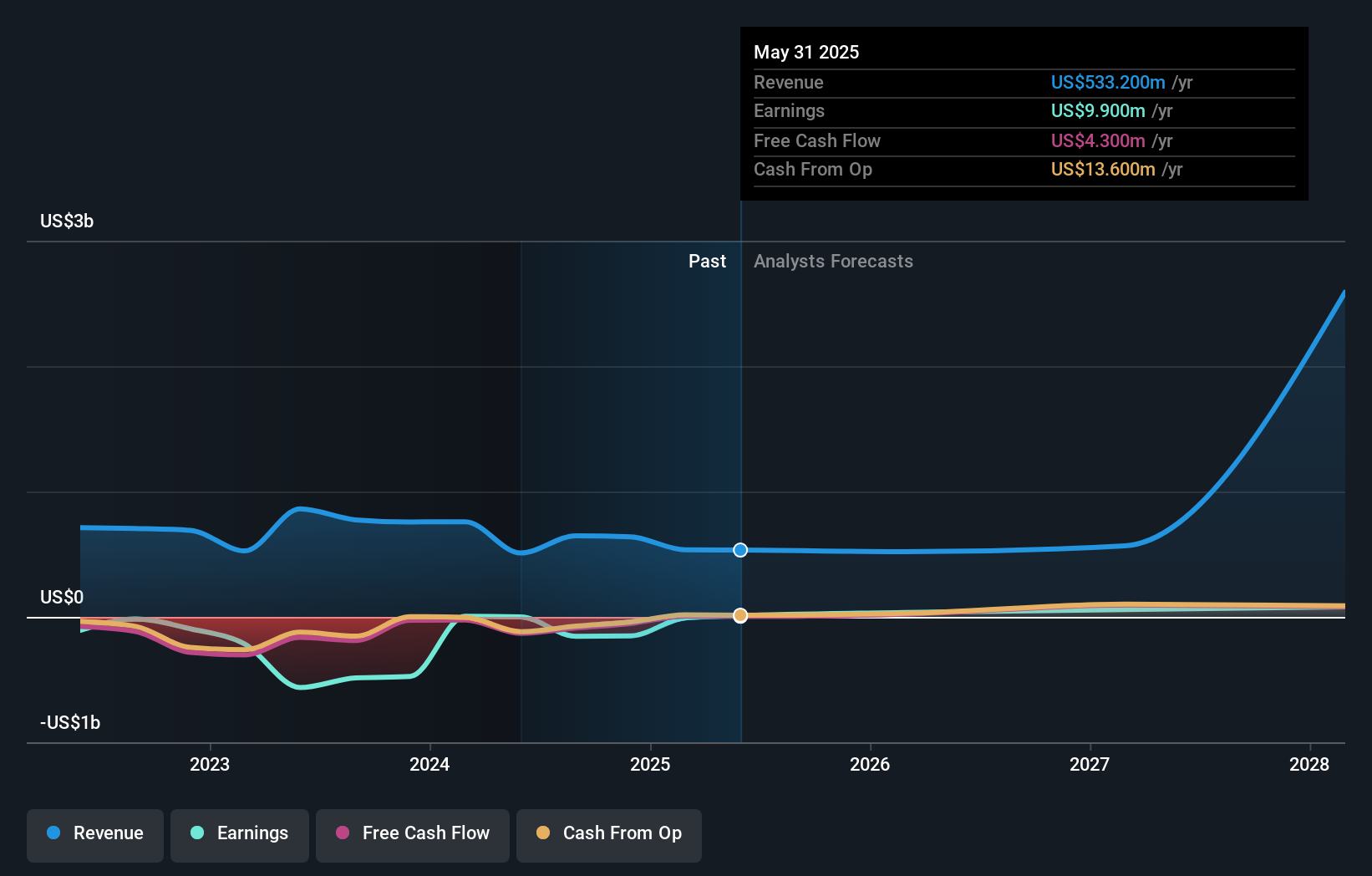
Task: Toggle the Earnings series legend button
Action: coord(240,835)
